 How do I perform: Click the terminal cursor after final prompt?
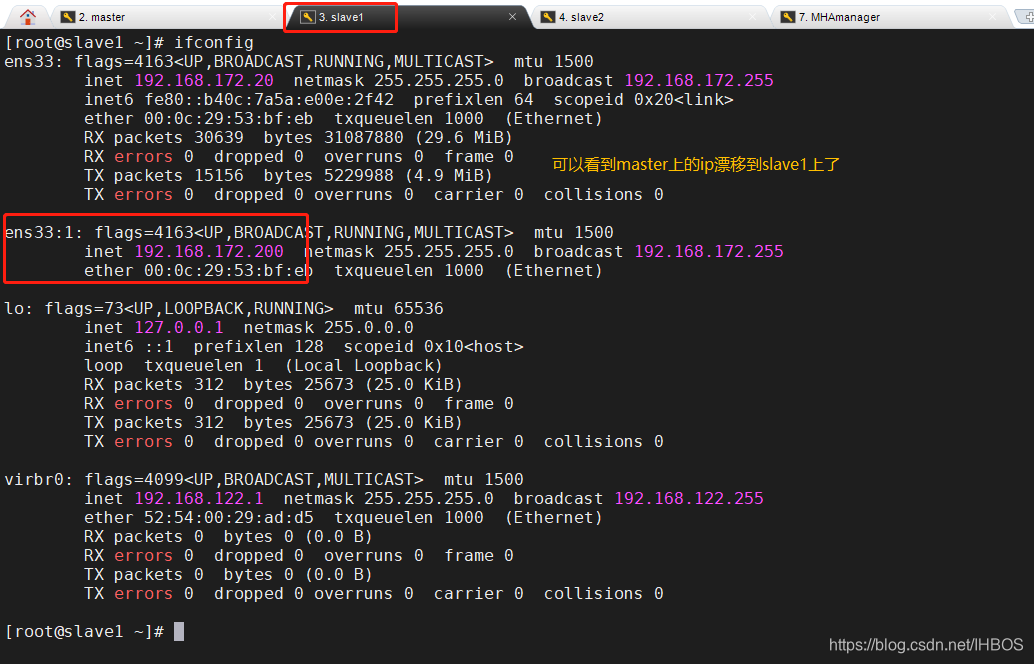179,632
